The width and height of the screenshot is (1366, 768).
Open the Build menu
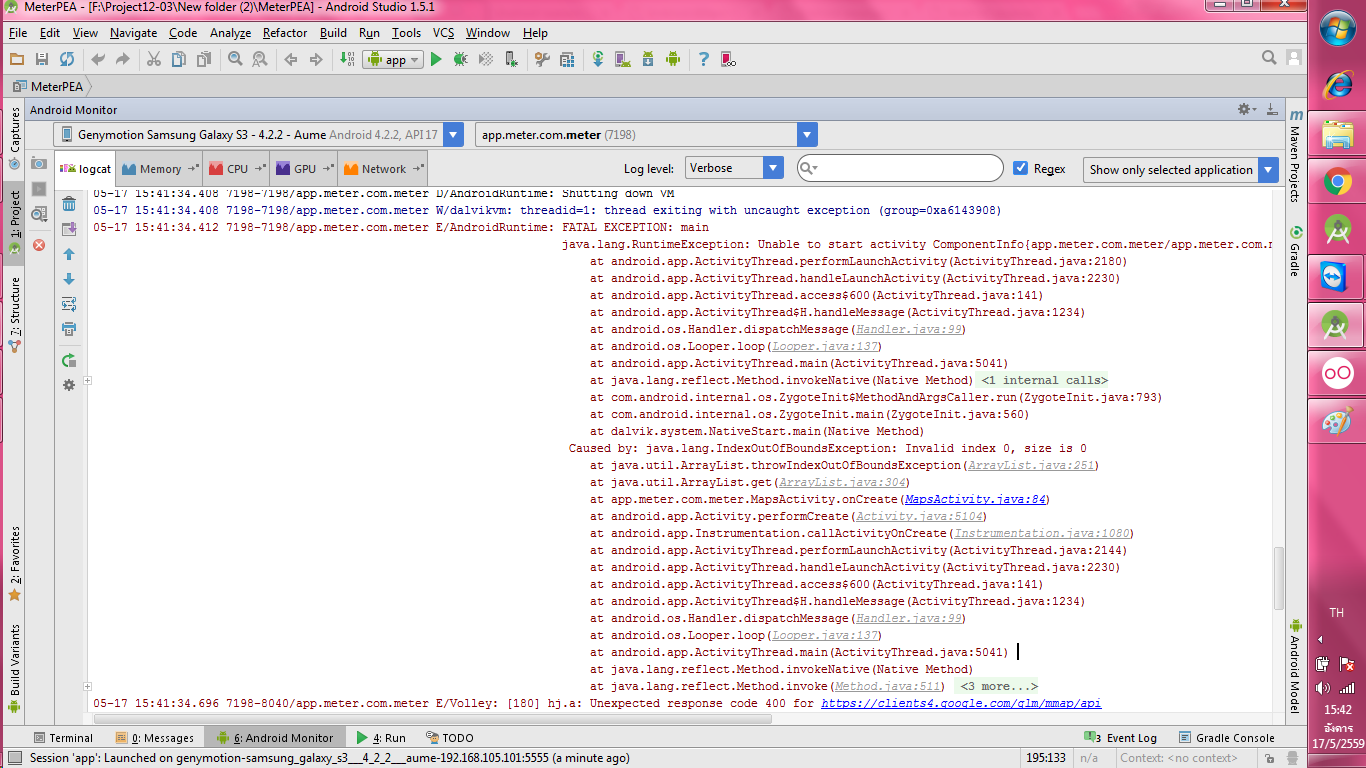333,33
